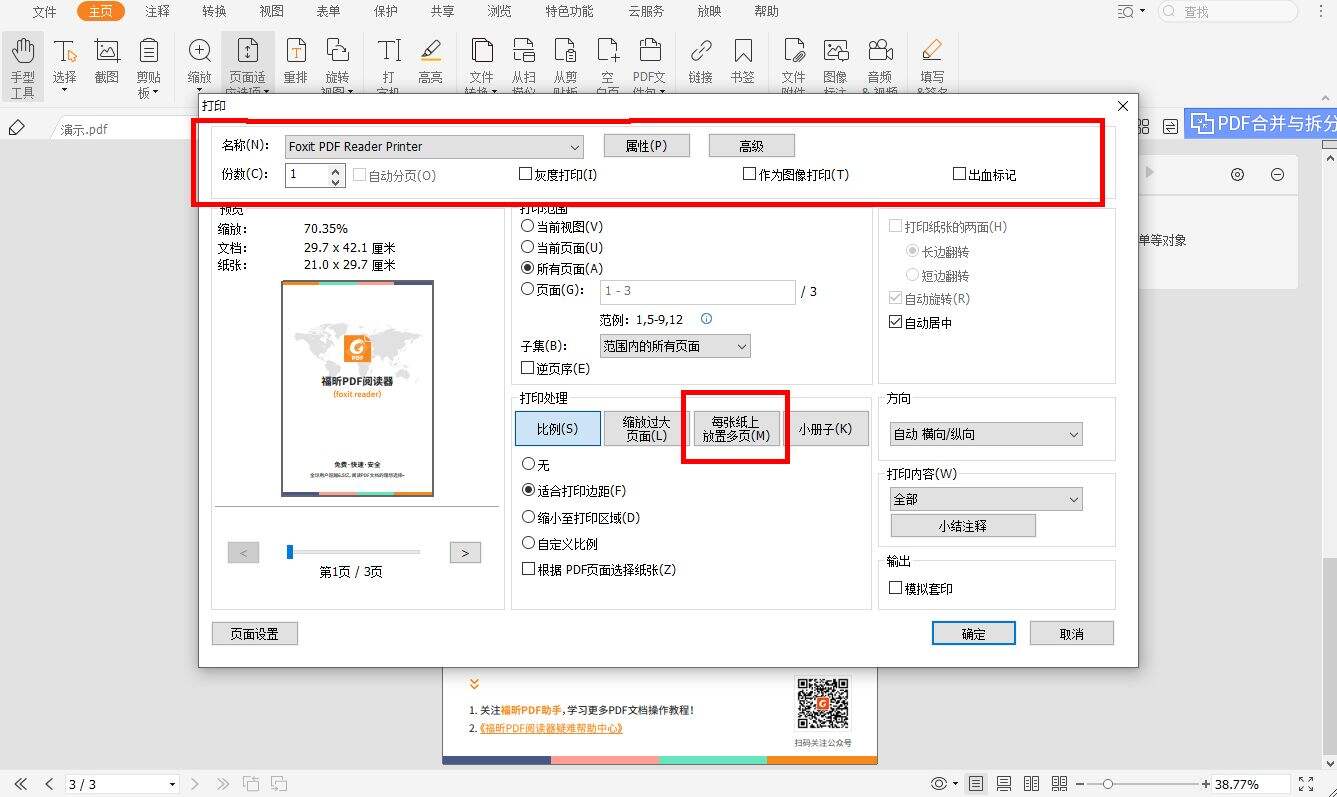Switch to the 注释 ribbon tab
This screenshot has width=1337, height=797.
coord(157,12)
